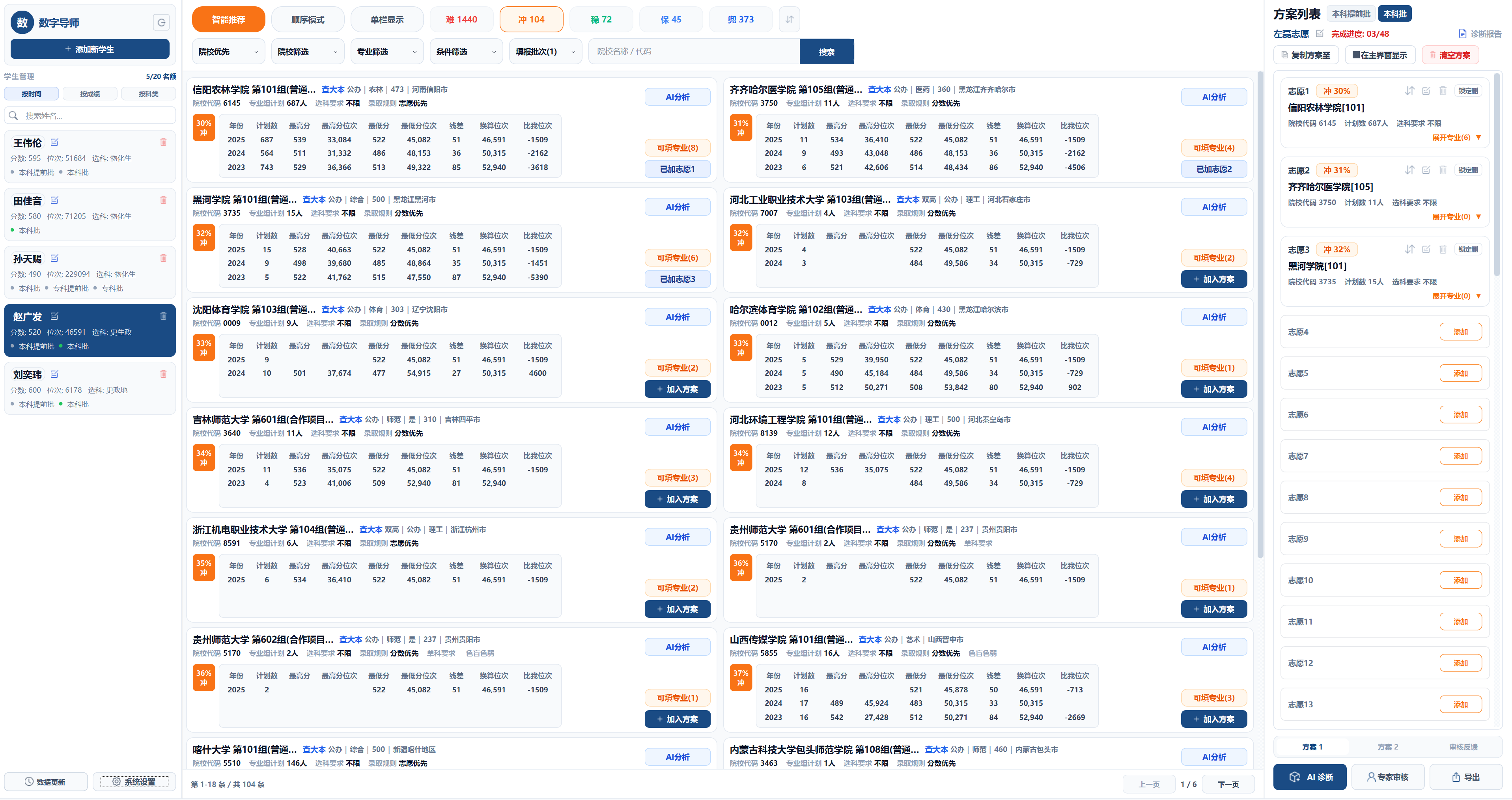The width and height of the screenshot is (1512, 800).
Task: Click 清空方案 button
Action: pyautogui.click(x=1450, y=55)
